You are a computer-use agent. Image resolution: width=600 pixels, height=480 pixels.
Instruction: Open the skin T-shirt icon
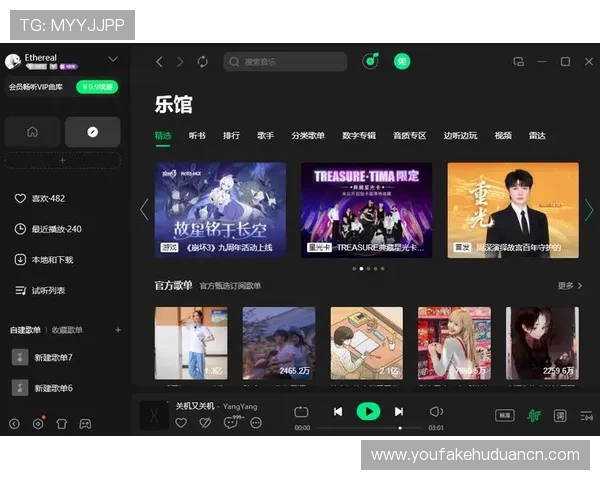point(62,424)
